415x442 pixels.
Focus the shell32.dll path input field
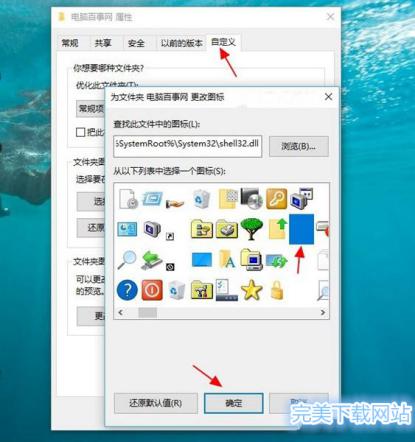[x=187, y=146]
